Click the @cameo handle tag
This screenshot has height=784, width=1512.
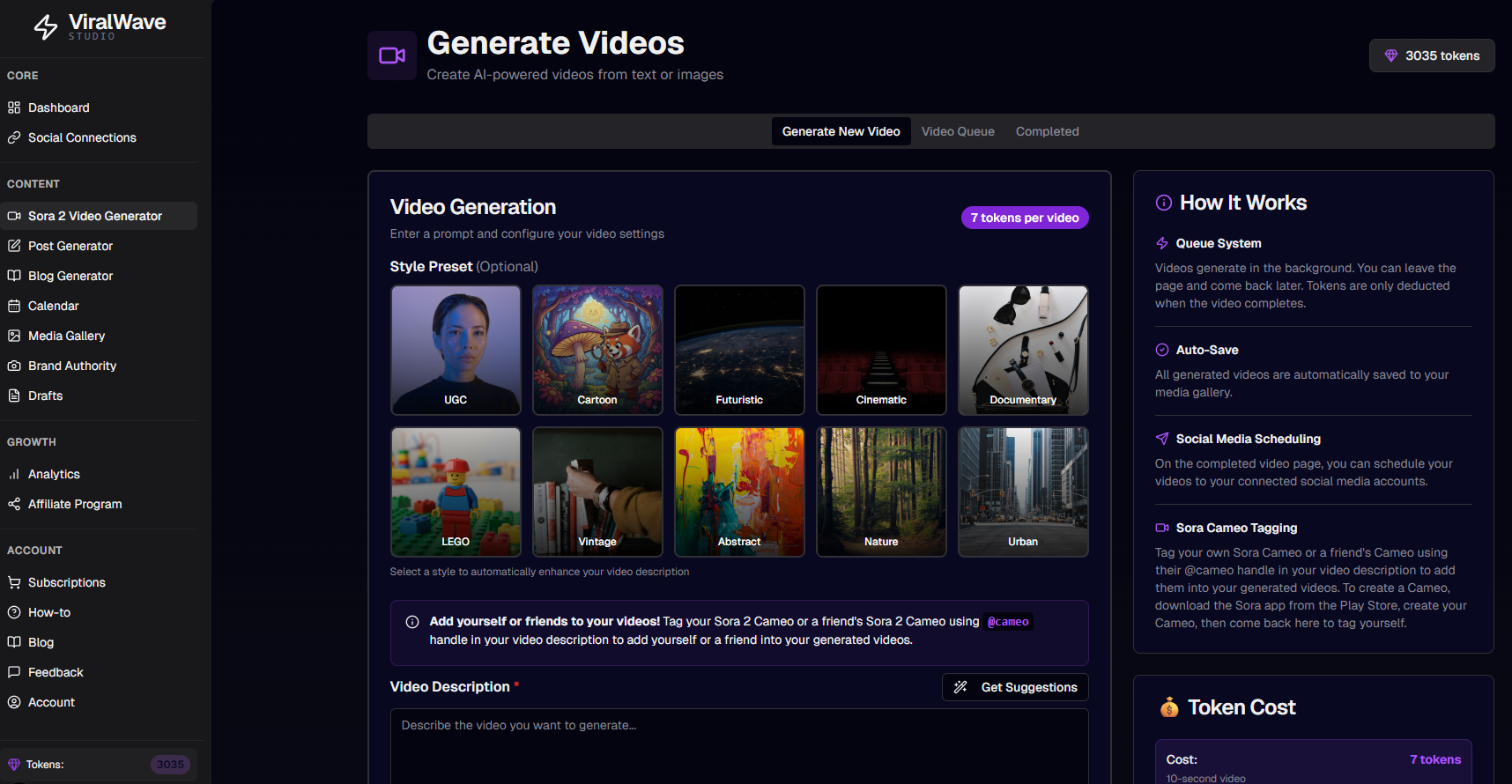pos(1008,622)
